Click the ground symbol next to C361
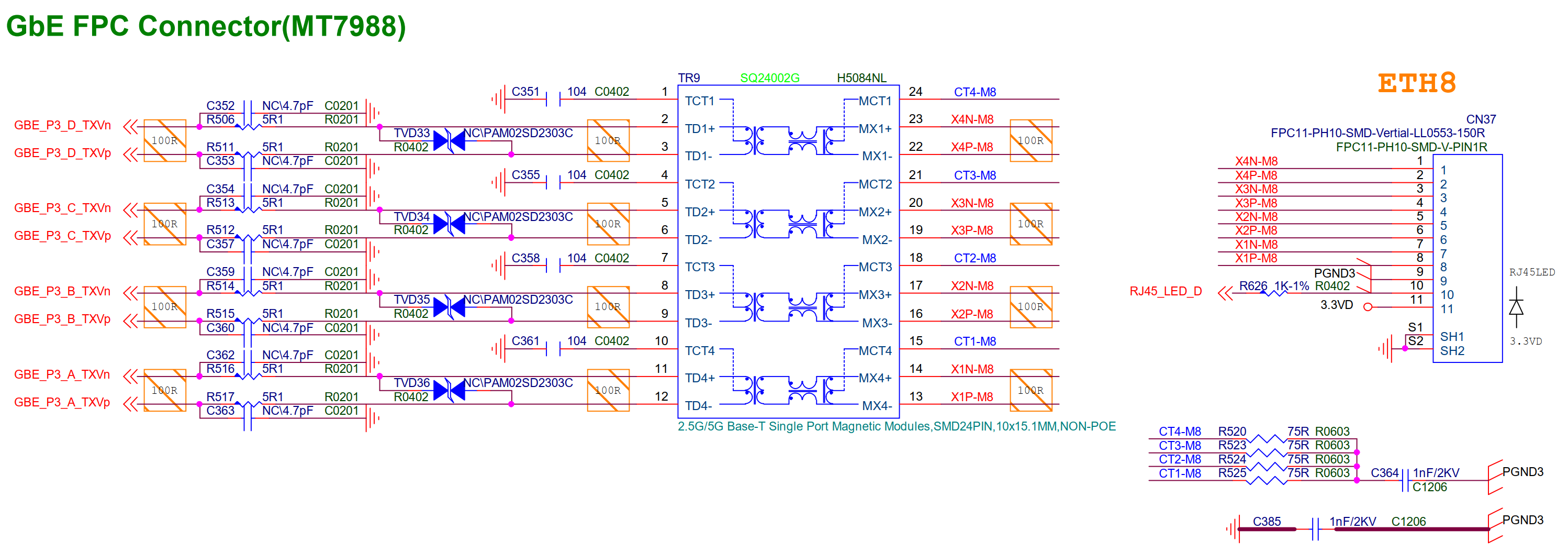 [499, 349]
